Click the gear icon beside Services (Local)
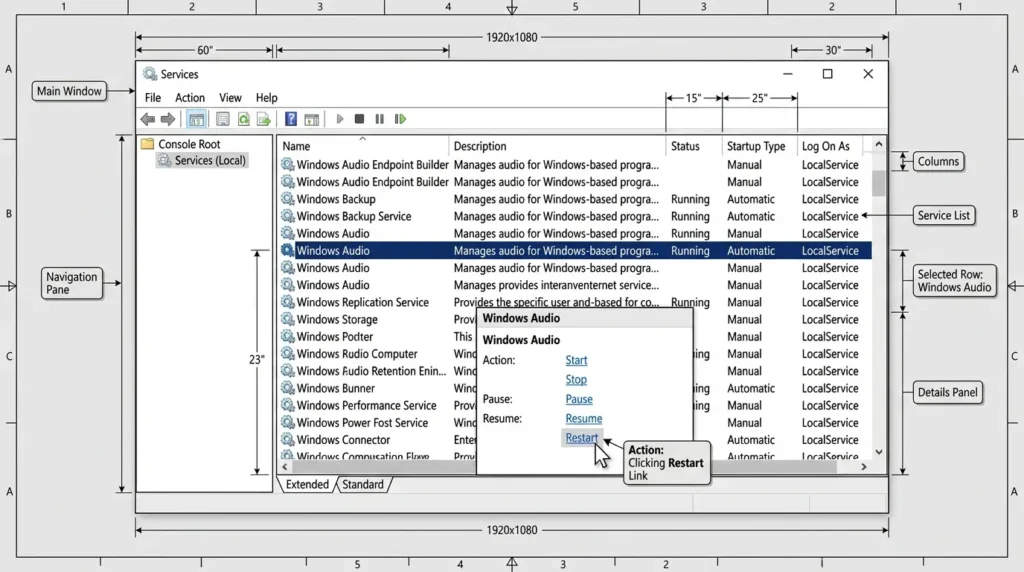The image size is (1024, 572). [165, 161]
